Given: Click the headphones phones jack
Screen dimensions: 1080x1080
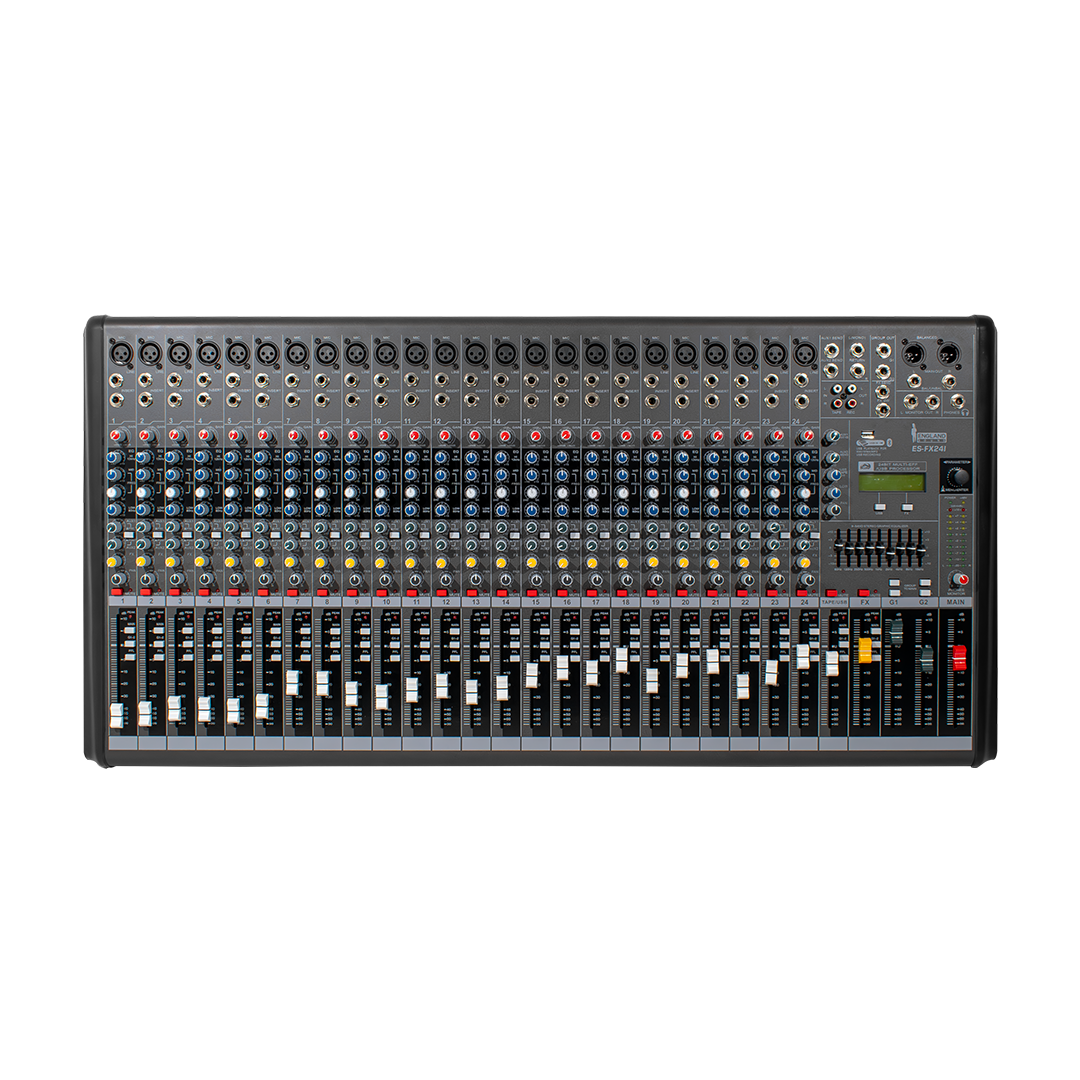Looking at the screenshot, I should click(x=957, y=401).
